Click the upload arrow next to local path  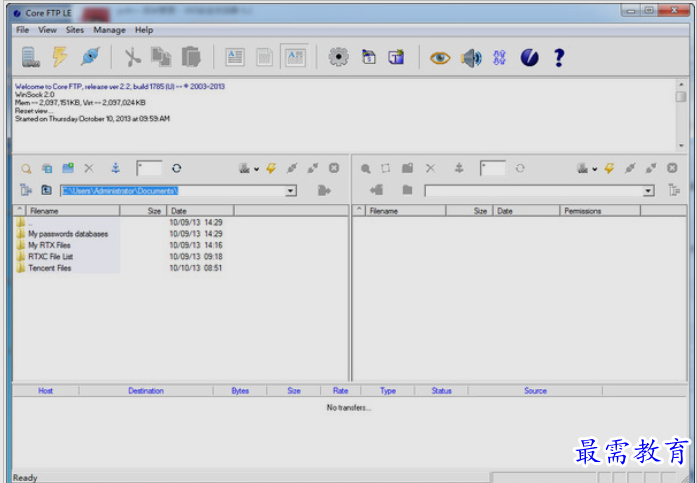pyautogui.click(x=324, y=191)
